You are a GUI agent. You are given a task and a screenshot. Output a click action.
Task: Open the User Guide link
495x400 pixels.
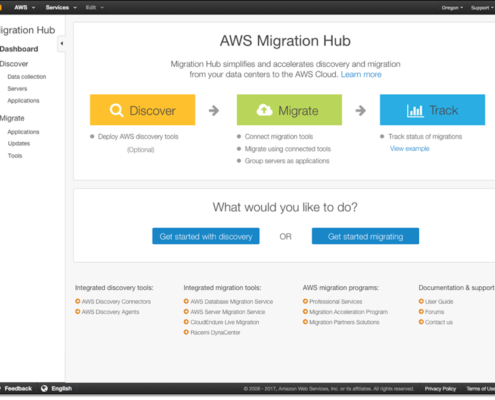click(439, 302)
